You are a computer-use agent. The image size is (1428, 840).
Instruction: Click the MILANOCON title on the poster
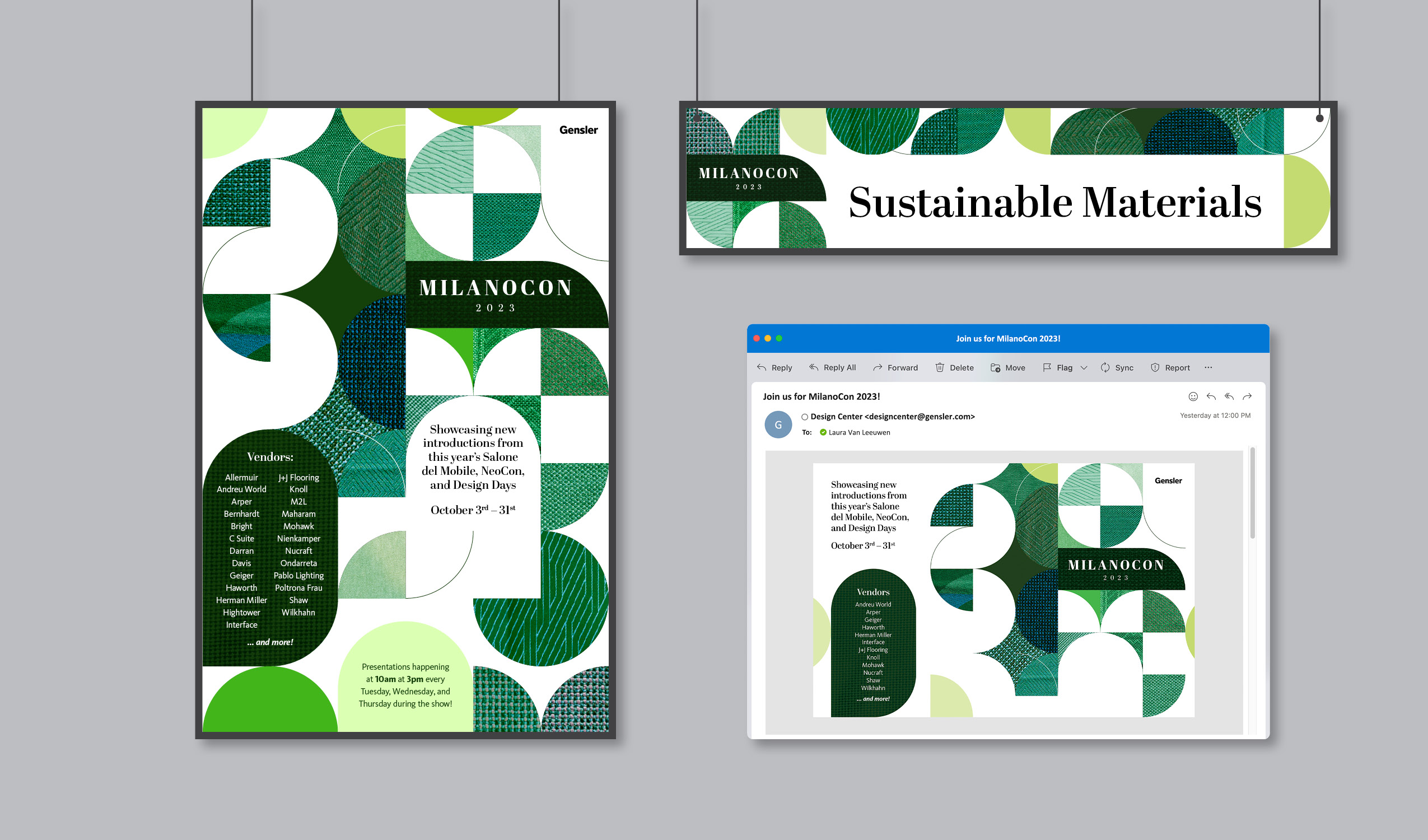point(495,288)
